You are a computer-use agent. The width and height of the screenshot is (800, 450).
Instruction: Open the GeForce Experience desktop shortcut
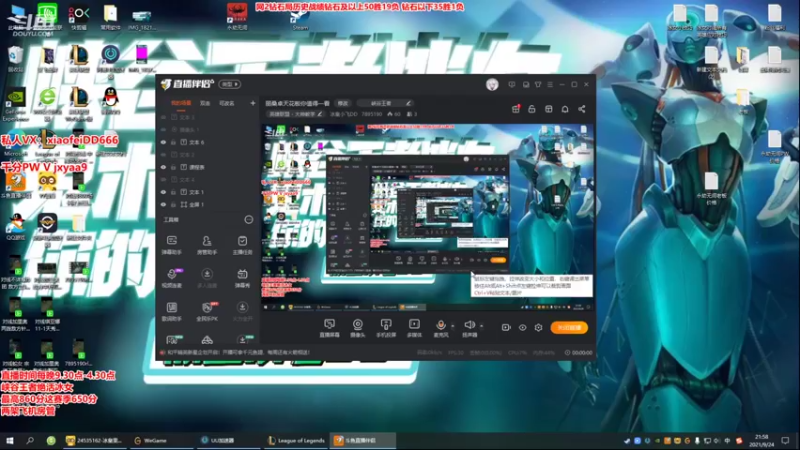16,105
